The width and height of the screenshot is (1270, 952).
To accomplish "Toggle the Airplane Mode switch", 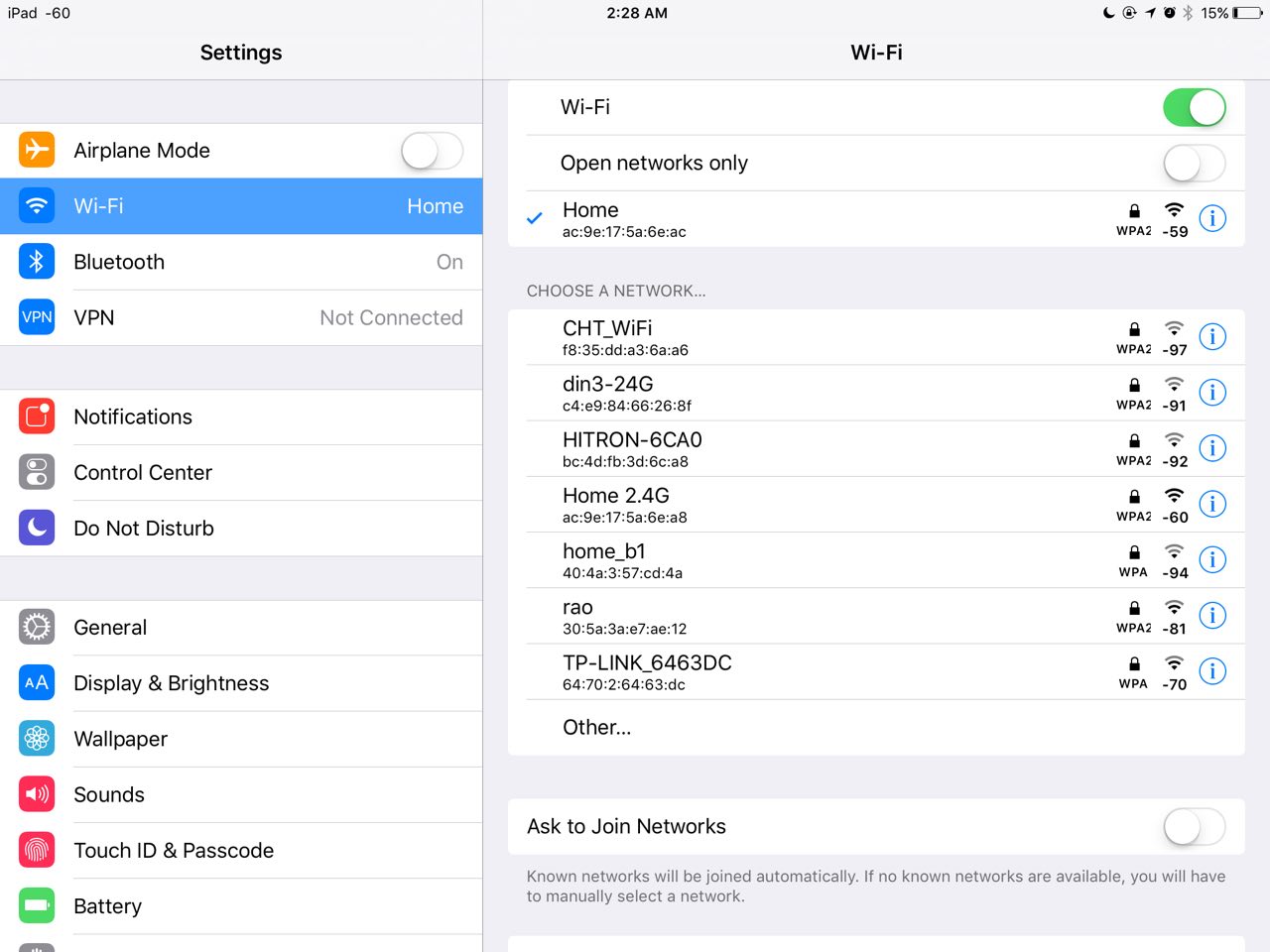I will [x=432, y=151].
